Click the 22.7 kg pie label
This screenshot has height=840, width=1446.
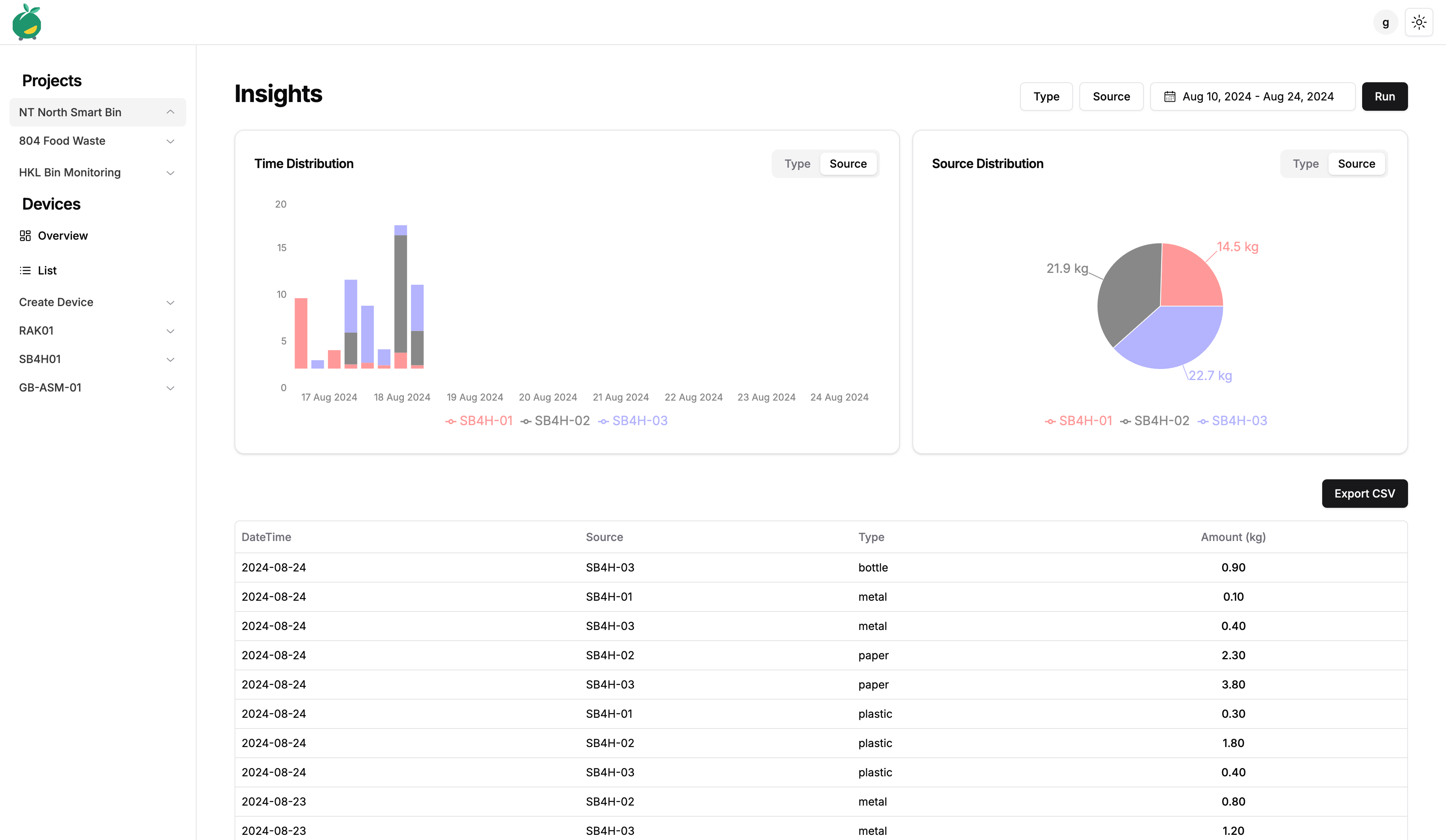tap(1210, 376)
